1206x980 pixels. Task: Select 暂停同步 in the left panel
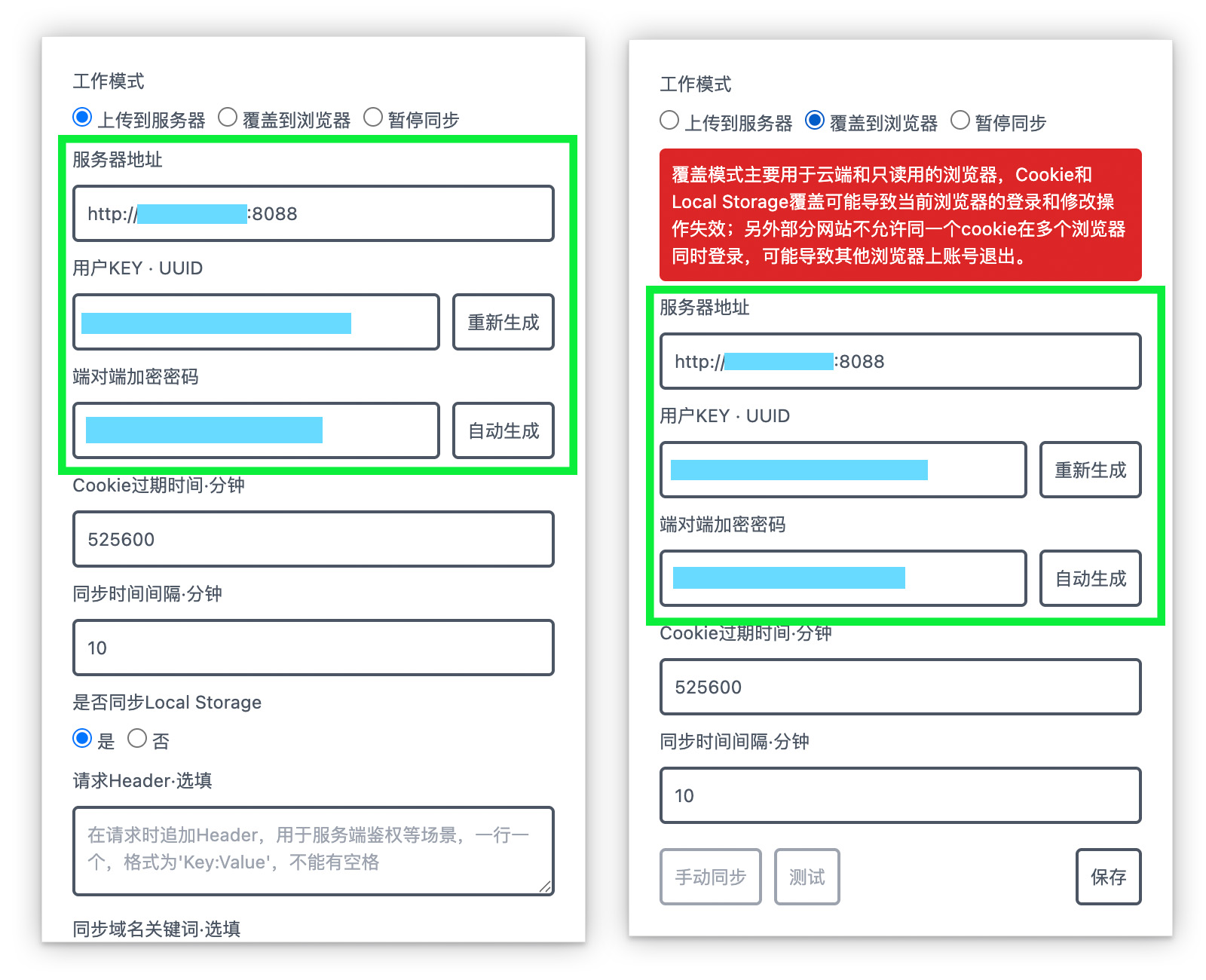pyautogui.click(x=373, y=117)
